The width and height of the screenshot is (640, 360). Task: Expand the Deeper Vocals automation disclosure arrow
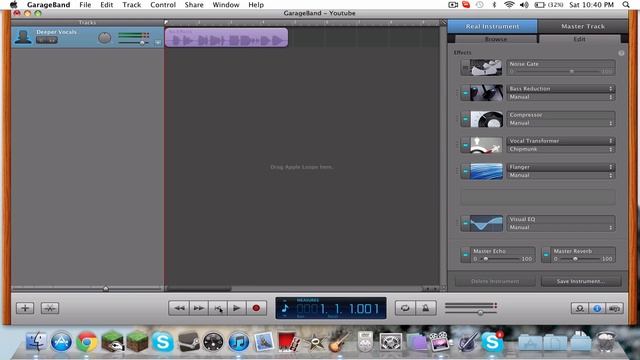click(158, 42)
